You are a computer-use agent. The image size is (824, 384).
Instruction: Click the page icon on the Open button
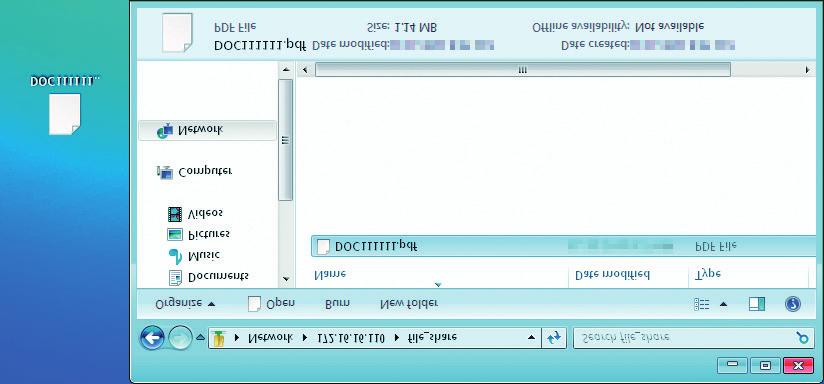pos(254,304)
